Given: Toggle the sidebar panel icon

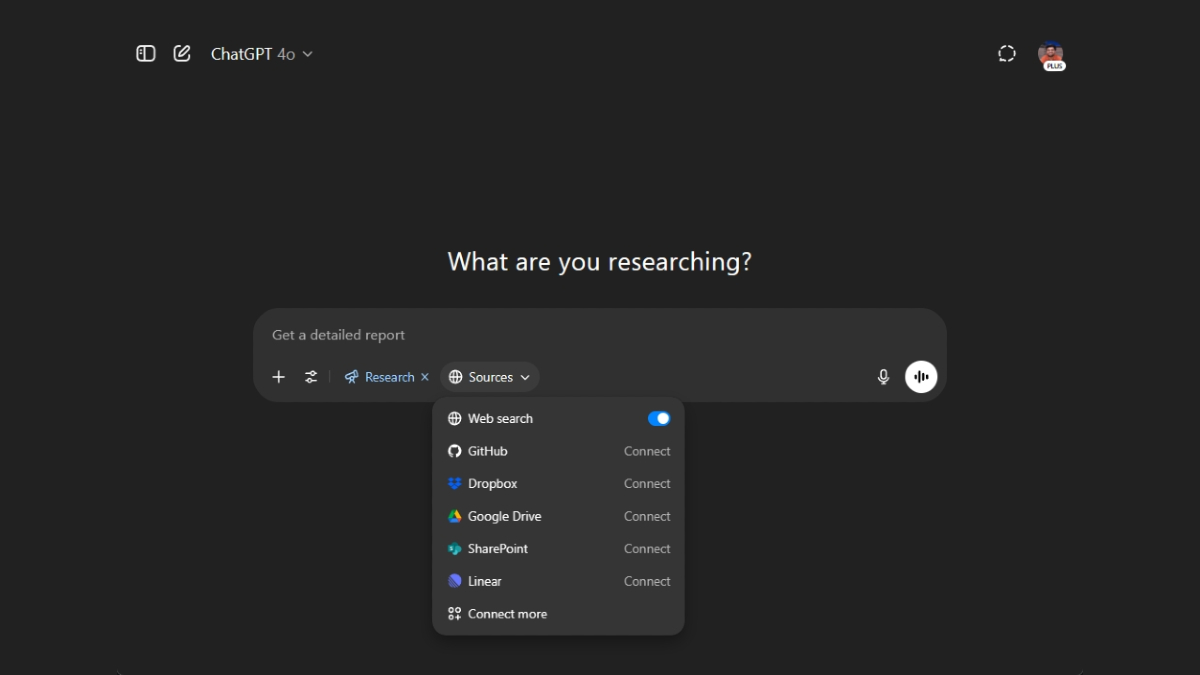Looking at the screenshot, I should [x=146, y=54].
